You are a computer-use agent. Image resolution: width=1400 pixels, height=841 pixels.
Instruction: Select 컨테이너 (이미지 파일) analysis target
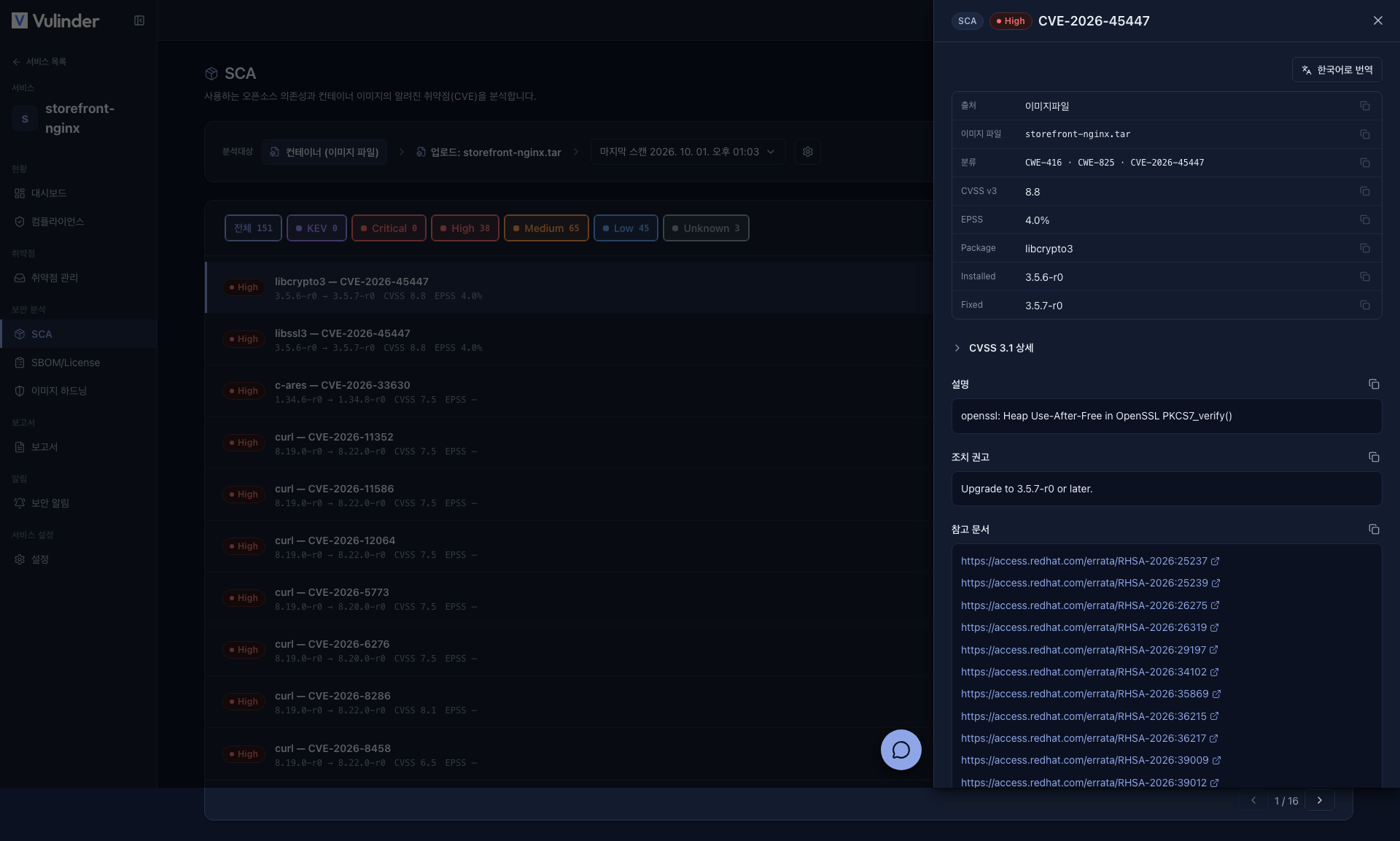pos(324,152)
